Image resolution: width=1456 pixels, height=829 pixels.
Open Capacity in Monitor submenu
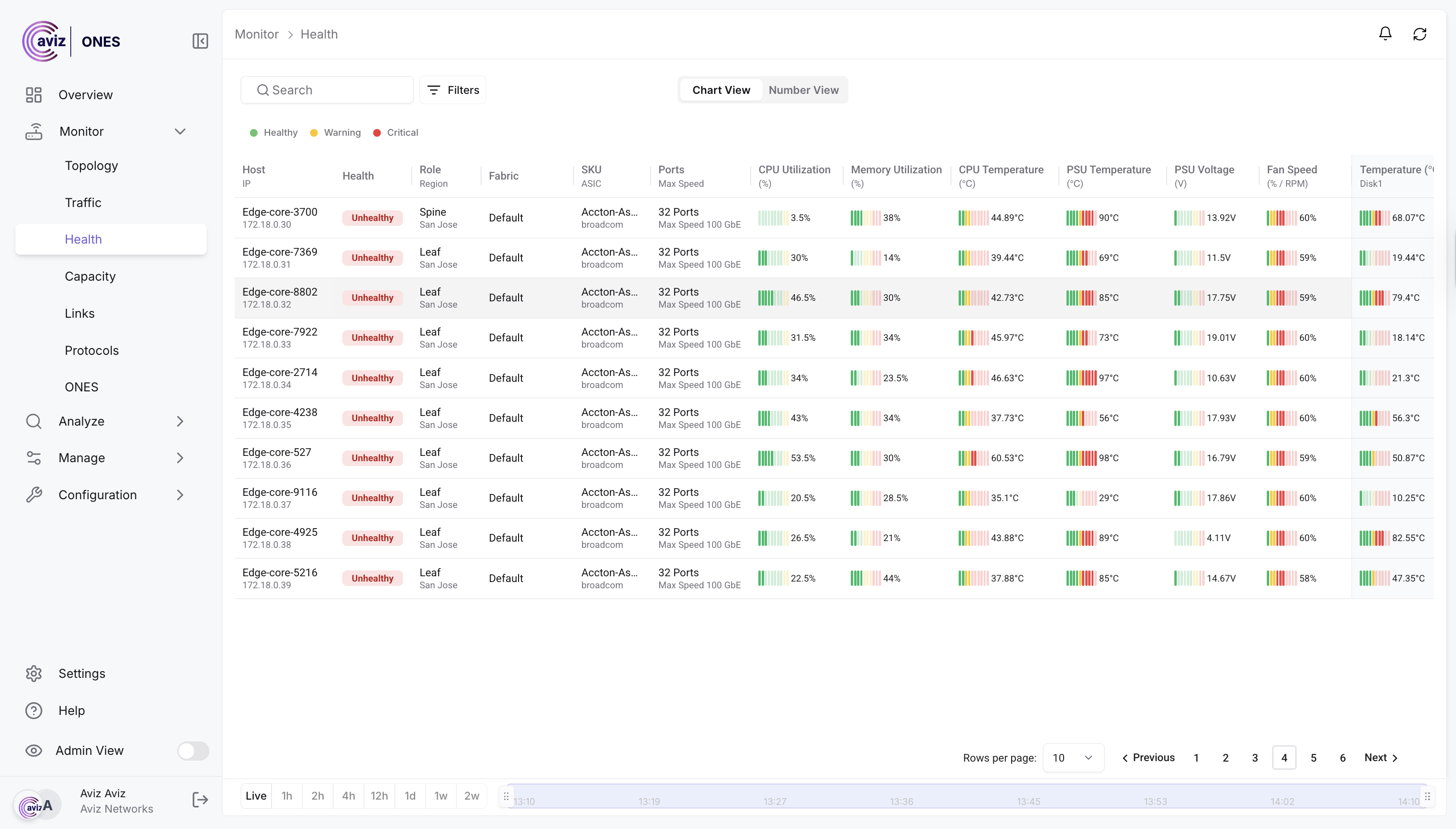90,276
